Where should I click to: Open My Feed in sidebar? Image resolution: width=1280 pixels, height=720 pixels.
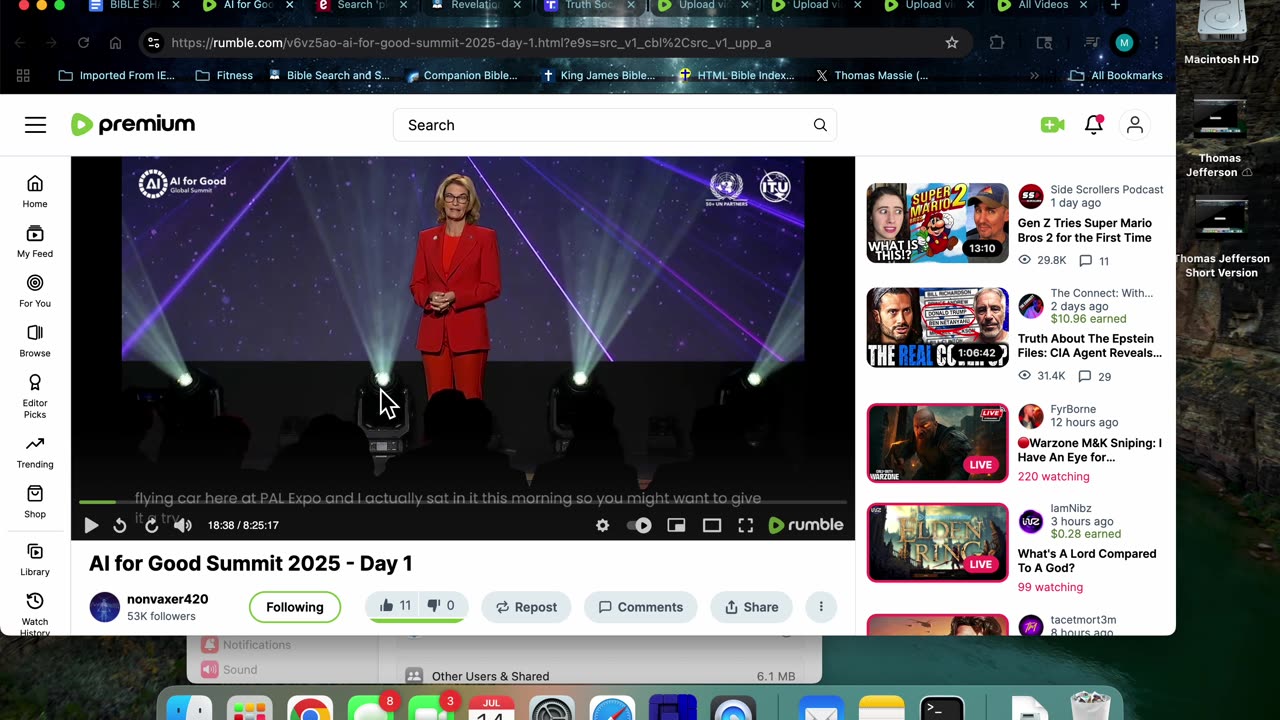tap(35, 241)
